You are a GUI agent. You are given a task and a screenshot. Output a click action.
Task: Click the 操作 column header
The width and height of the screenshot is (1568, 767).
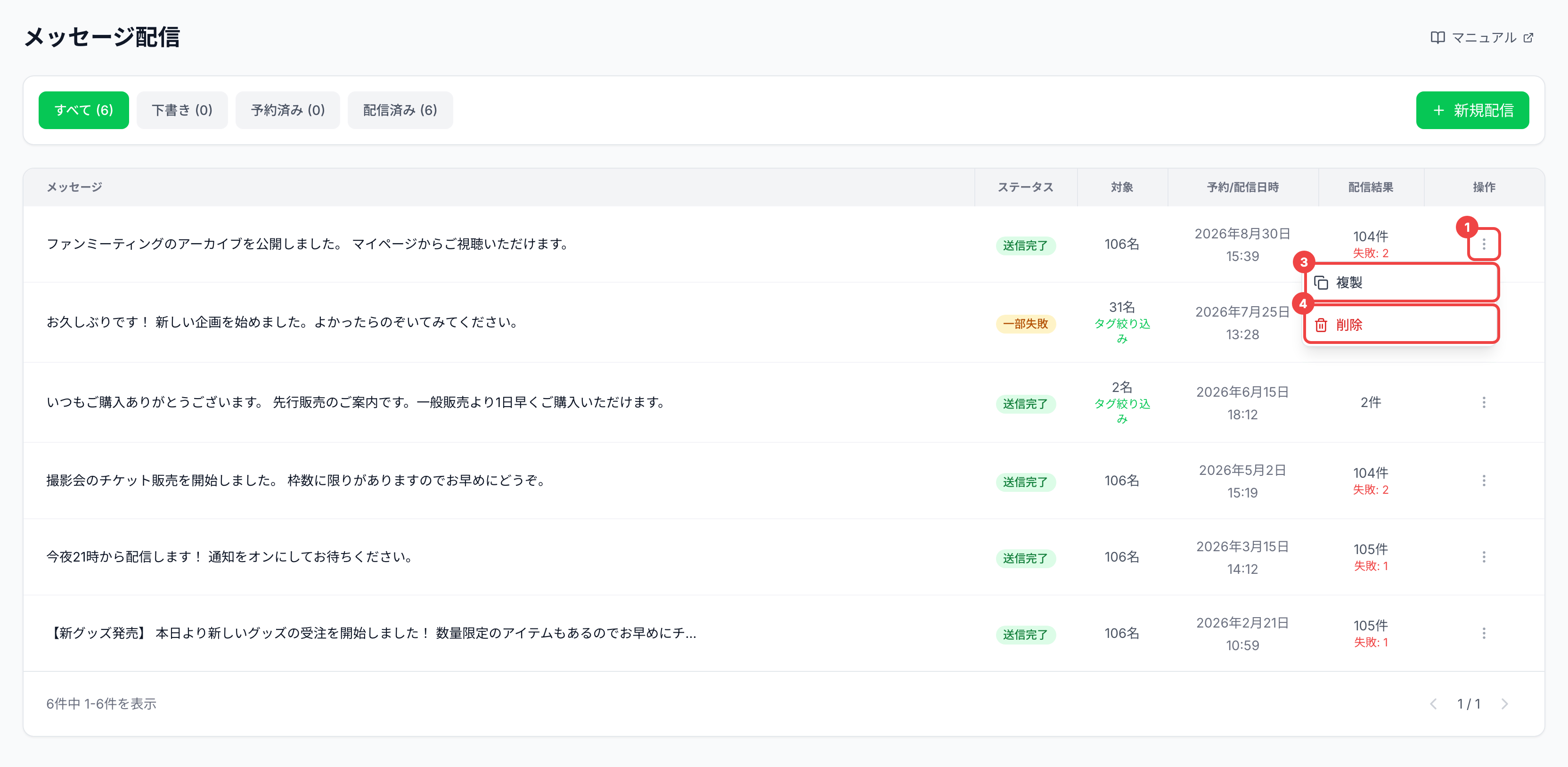[1483, 188]
